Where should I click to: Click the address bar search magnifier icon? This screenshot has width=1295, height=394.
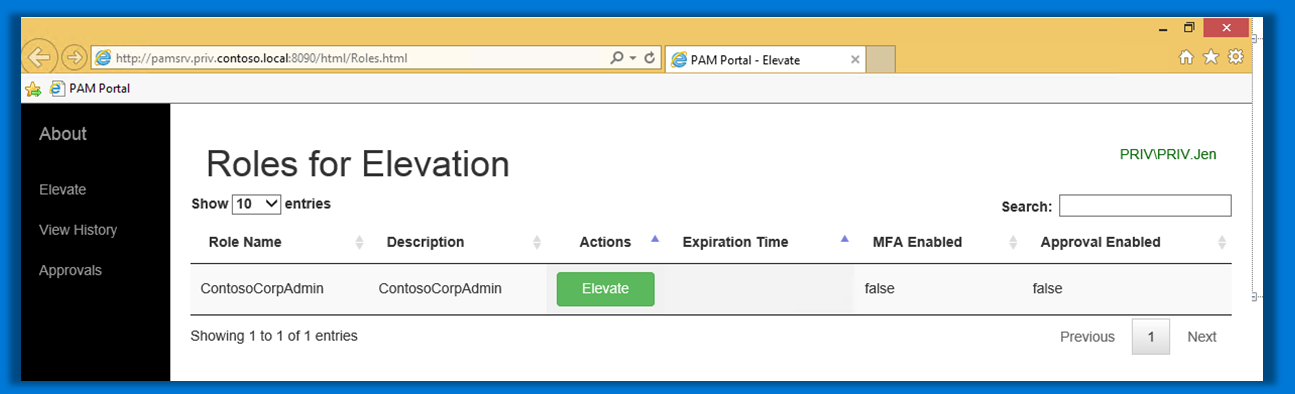[617, 58]
